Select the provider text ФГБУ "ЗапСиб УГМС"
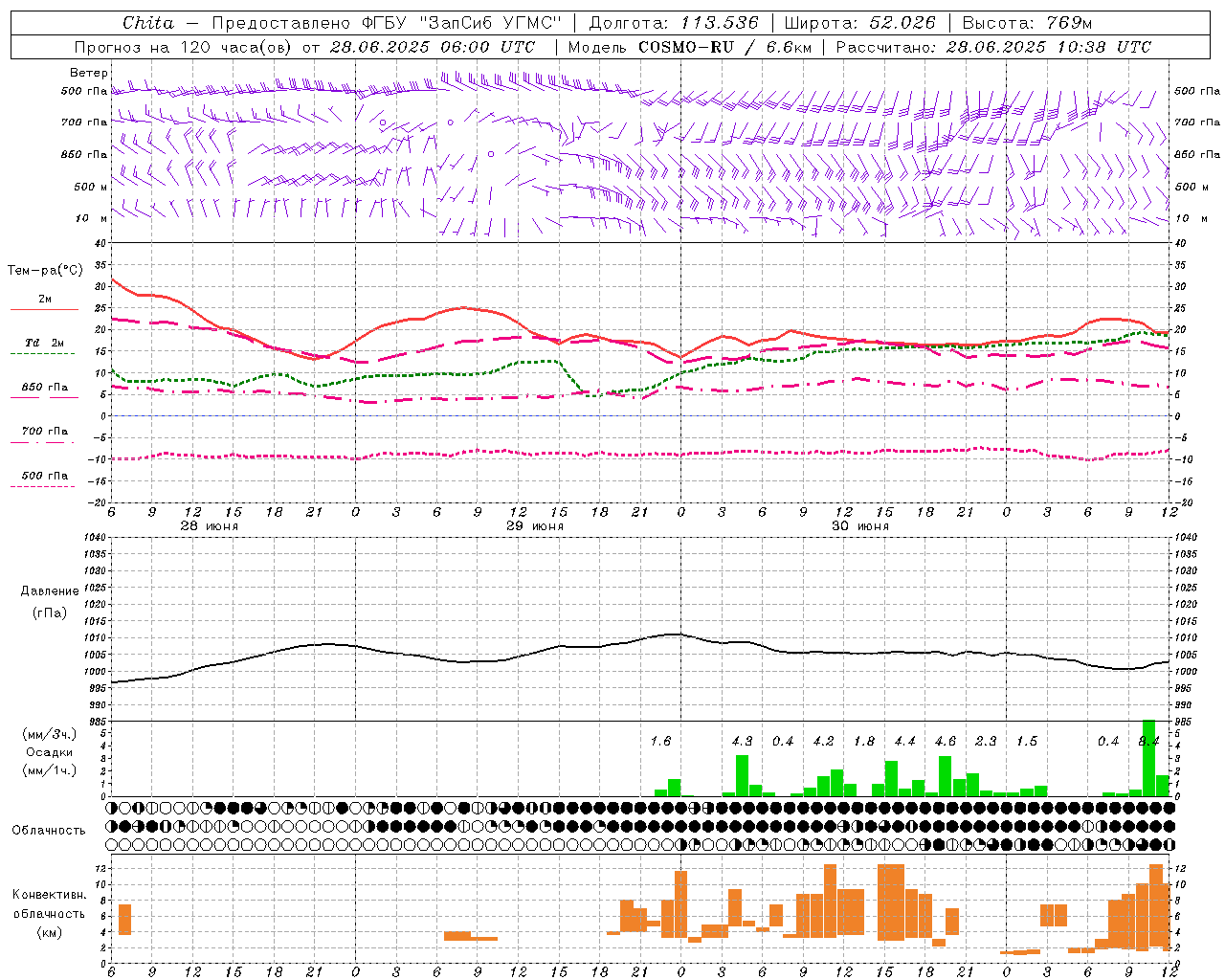The width and height of the screenshot is (1225, 980). click(x=461, y=23)
